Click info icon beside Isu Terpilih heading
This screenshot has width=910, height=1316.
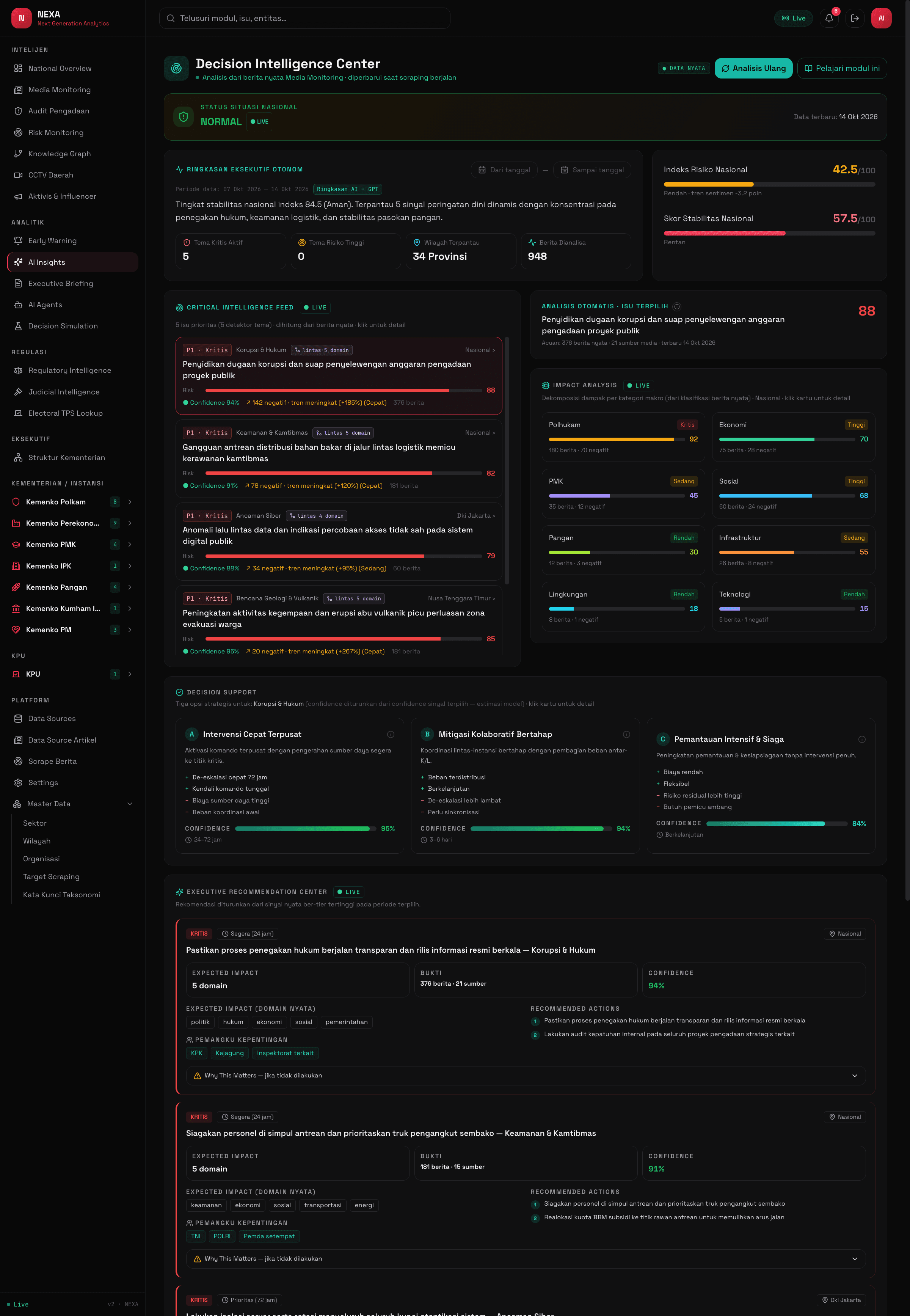pos(677,306)
